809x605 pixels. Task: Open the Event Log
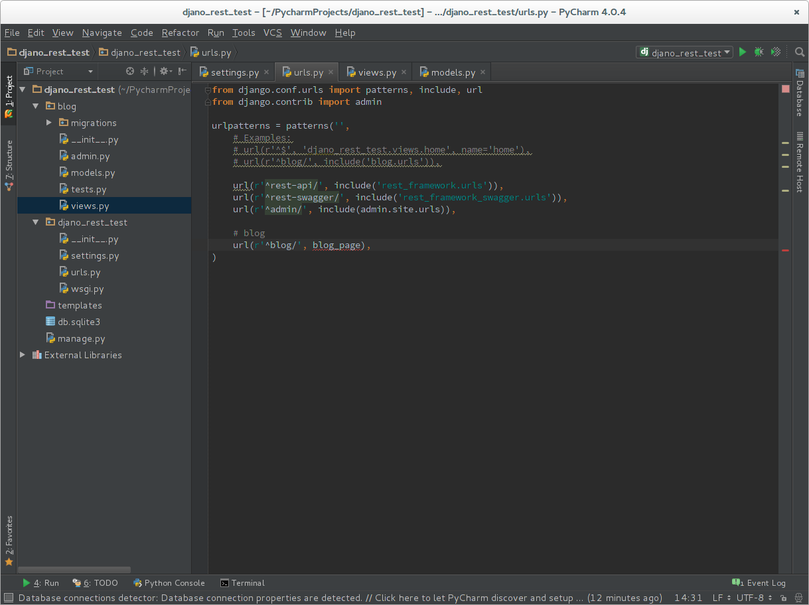pyautogui.click(x=759, y=583)
